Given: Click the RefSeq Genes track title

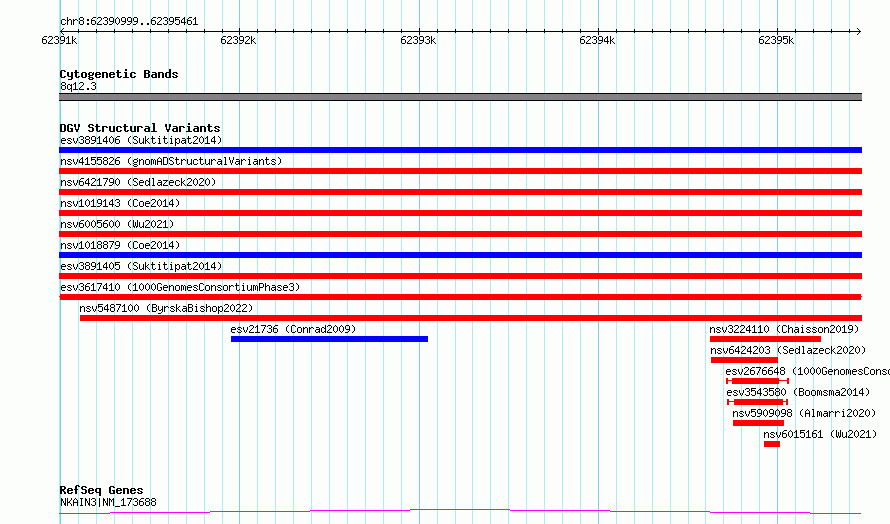Looking at the screenshot, I should (102, 490).
